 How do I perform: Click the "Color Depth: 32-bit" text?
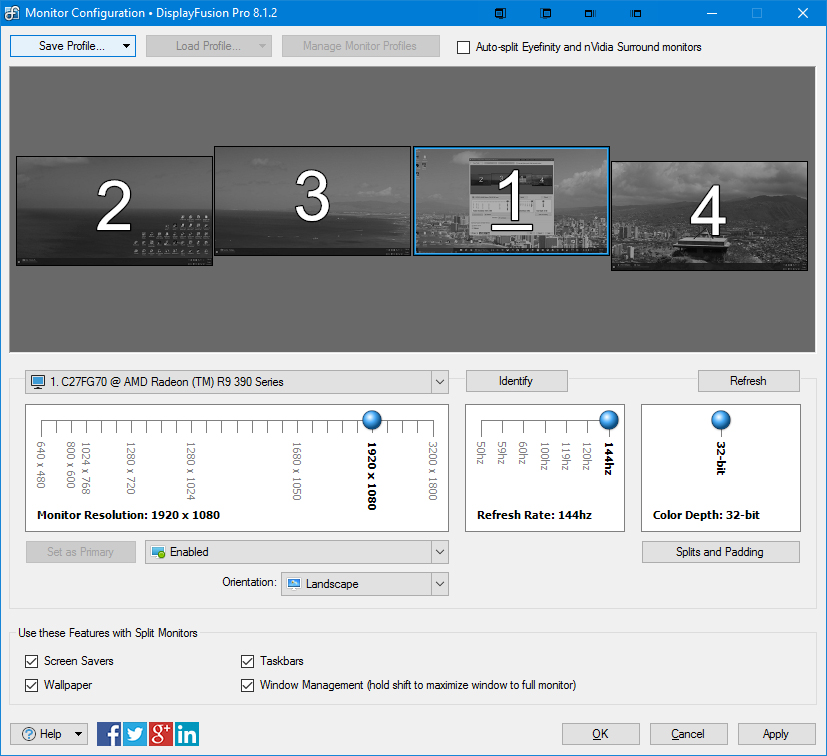click(x=706, y=515)
